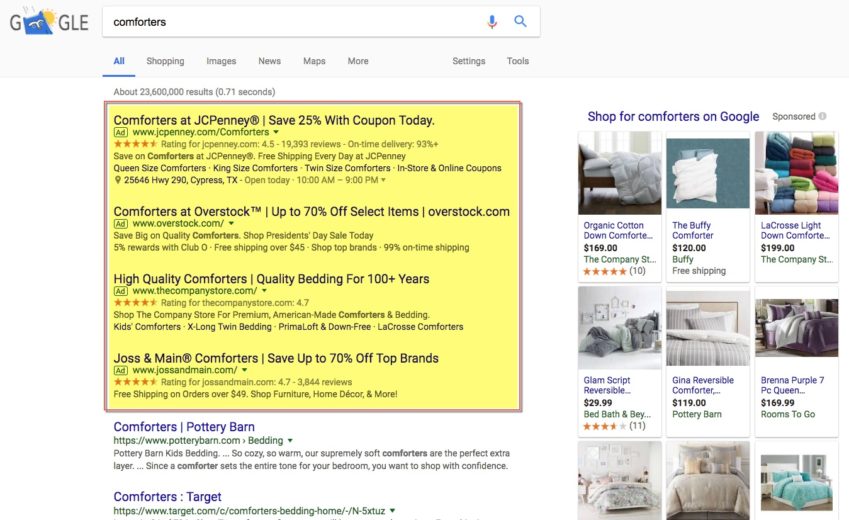Click the Ad badge next to www.jossandmain.com
This screenshot has height=520, width=849.
[120, 370]
